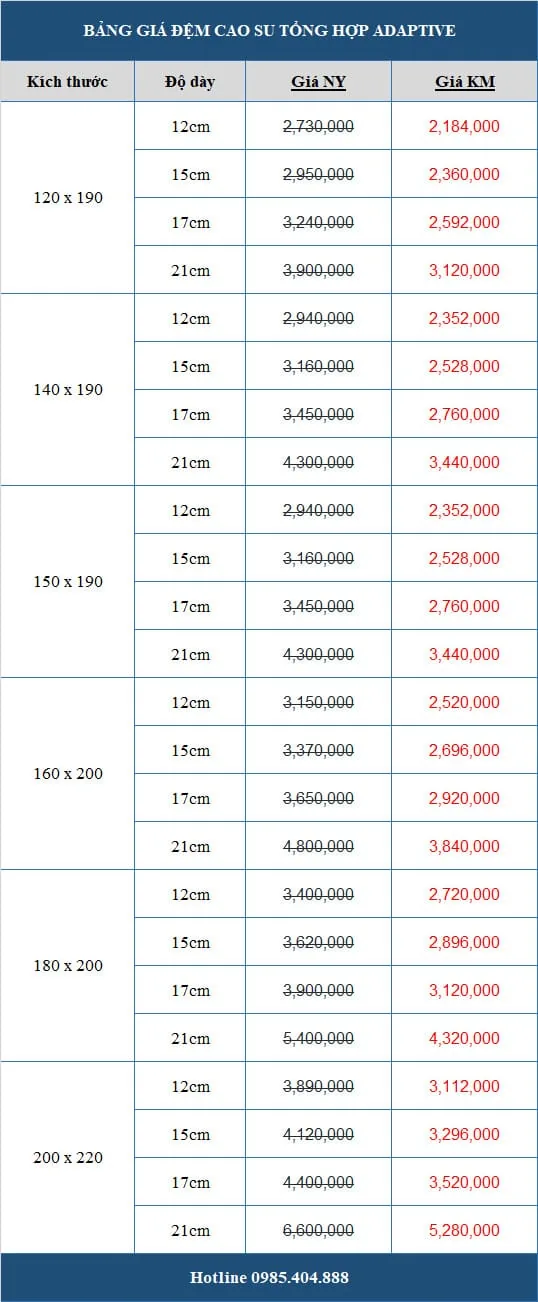Viewport: 538px width, 1302px height.
Task: Select the Kích thước column header
Action: pos(67,81)
